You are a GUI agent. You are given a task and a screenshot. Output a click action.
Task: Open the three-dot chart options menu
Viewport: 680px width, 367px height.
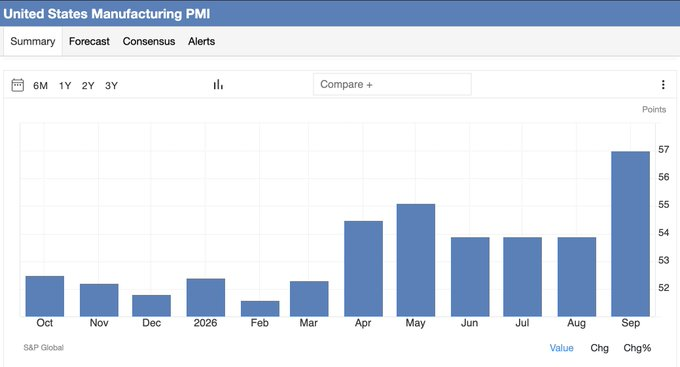click(x=663, y=85)
